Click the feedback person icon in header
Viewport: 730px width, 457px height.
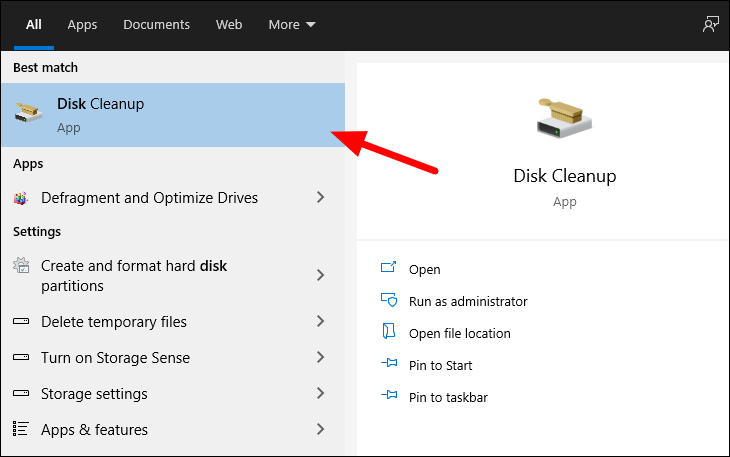tap(710, 24)
